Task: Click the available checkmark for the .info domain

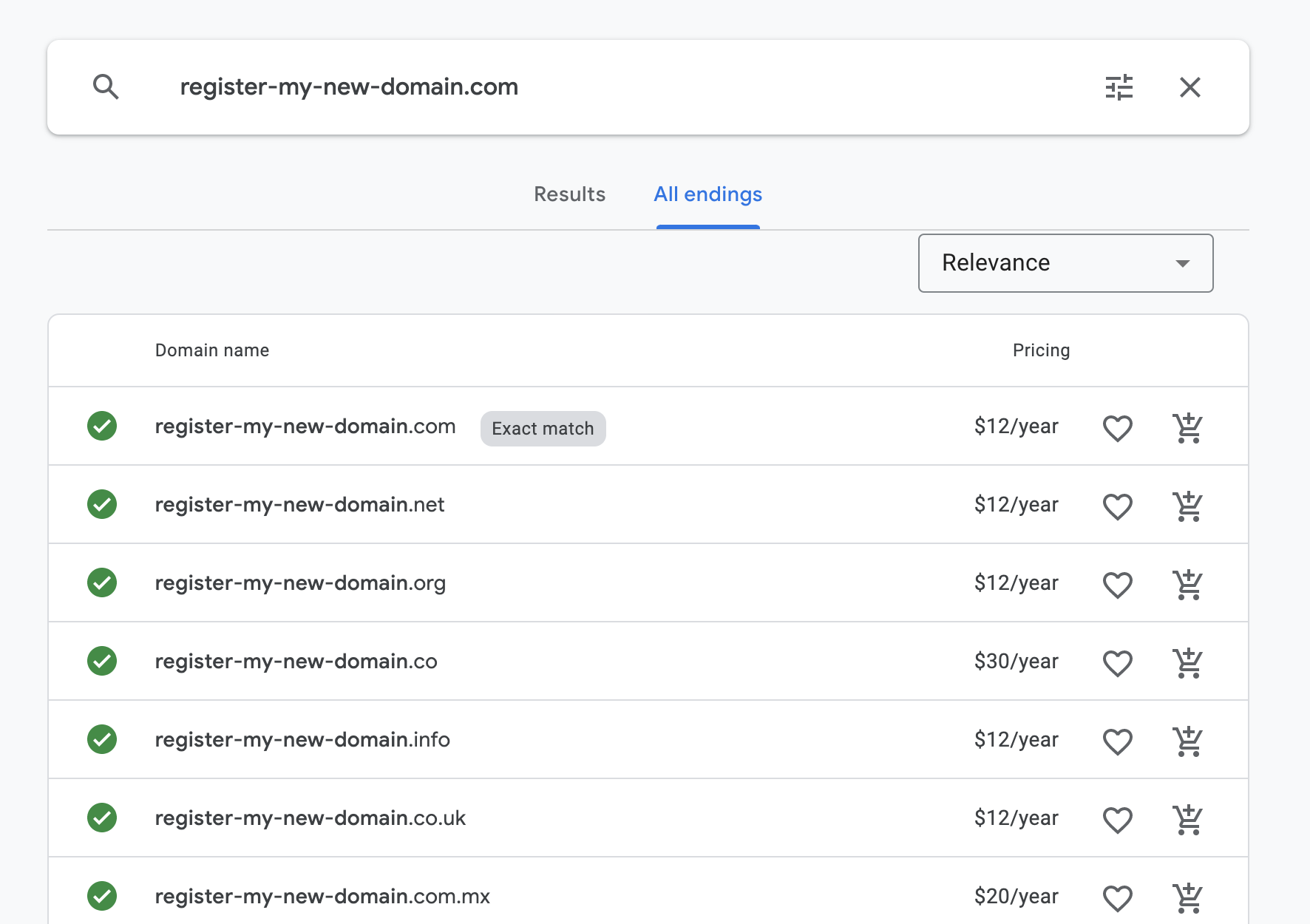Action: pos(102,739)
